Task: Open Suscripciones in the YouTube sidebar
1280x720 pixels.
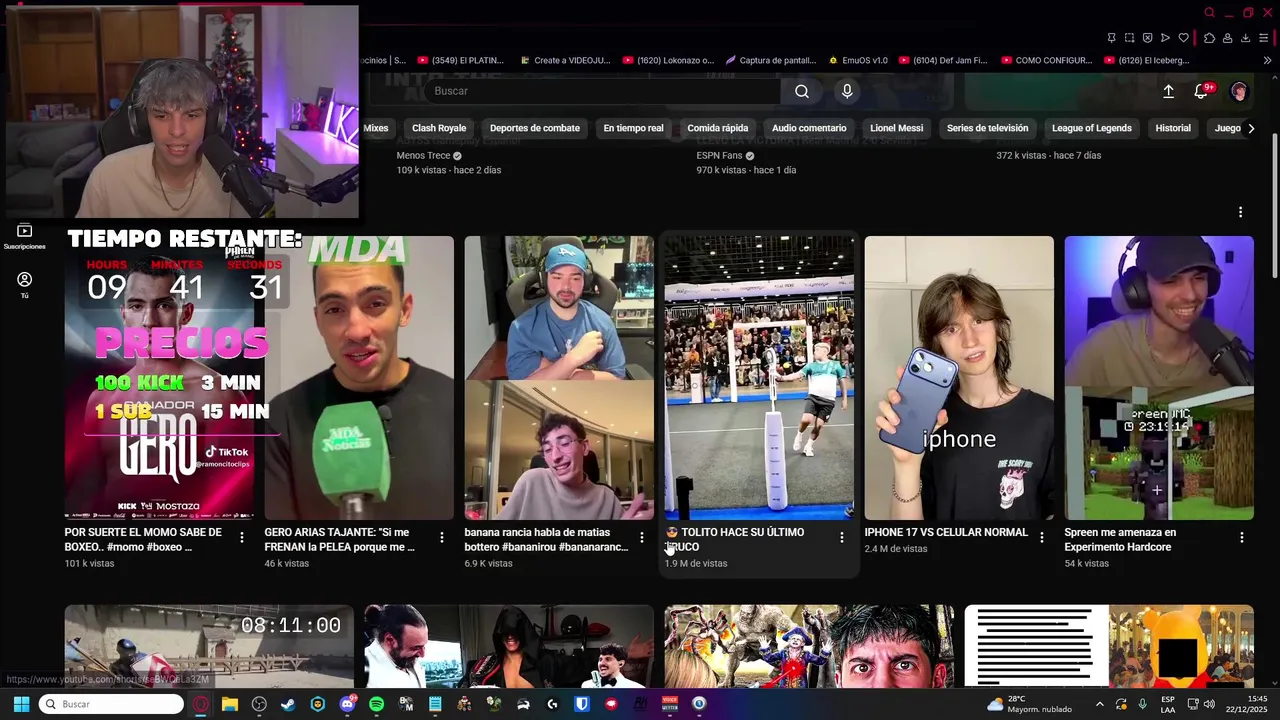Action: pyautogui.click(x=25, y=236)
